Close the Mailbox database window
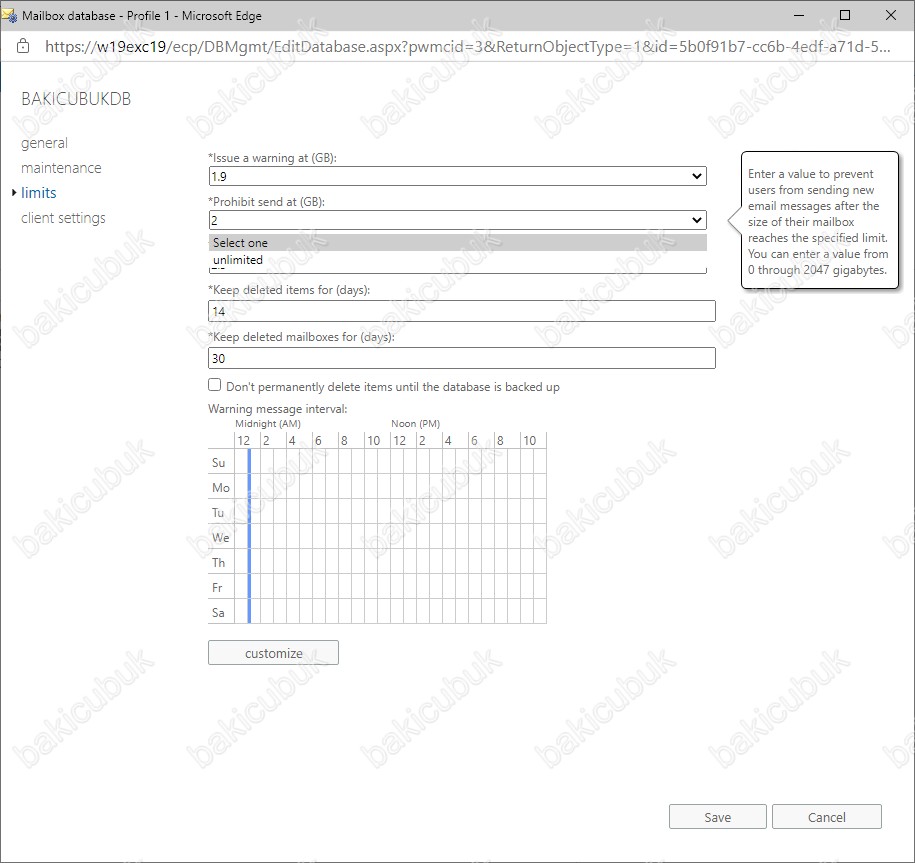This screenshot has height=863, width=915. click(890, 15)
